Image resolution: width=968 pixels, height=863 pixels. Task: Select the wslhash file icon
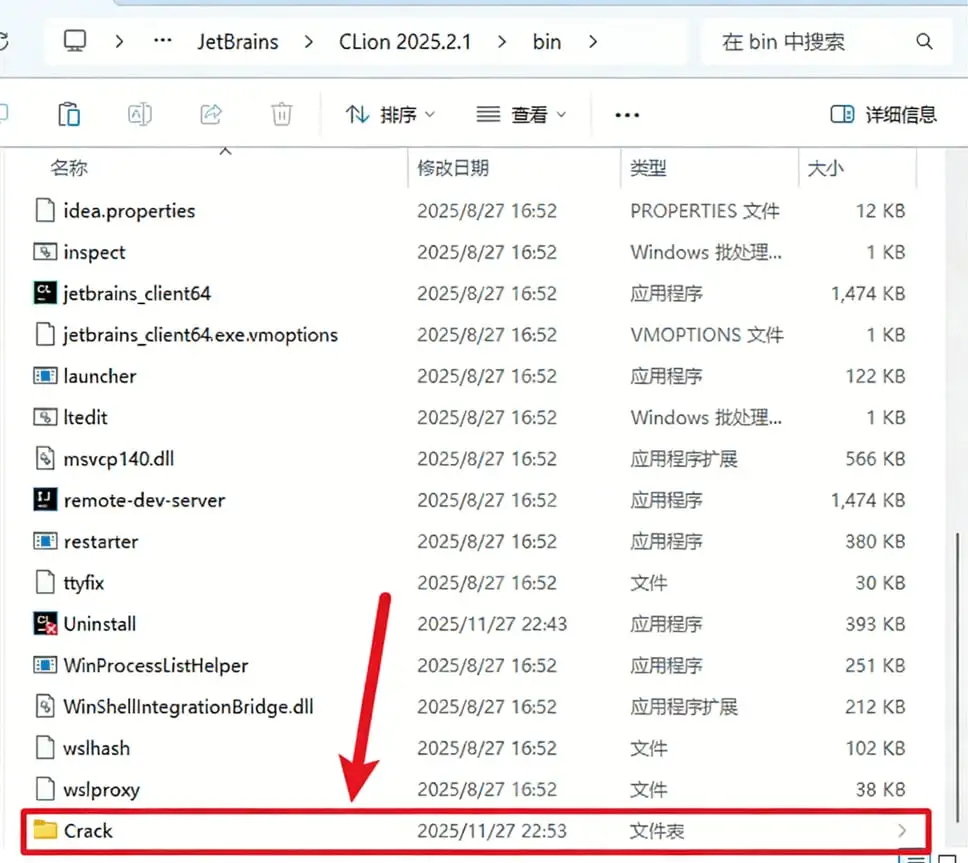45,748
